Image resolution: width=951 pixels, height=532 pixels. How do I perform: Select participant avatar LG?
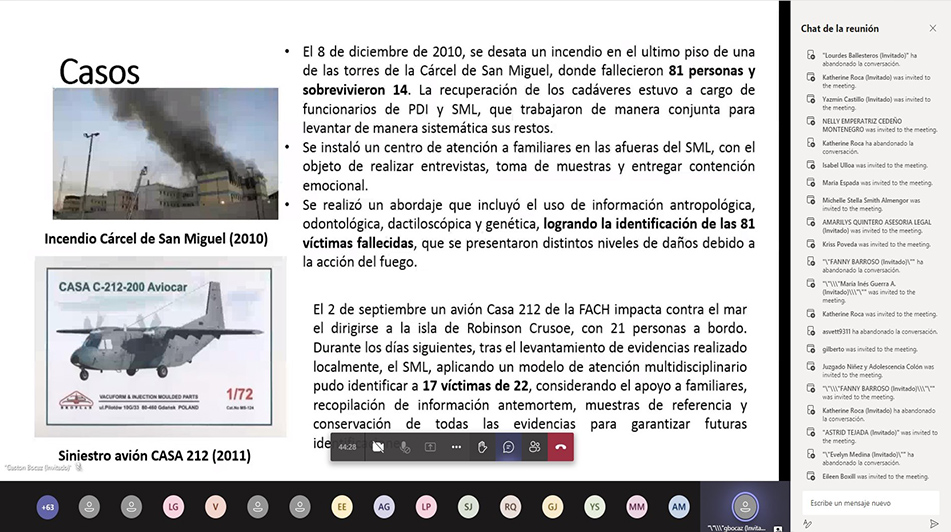coord(173,507)
